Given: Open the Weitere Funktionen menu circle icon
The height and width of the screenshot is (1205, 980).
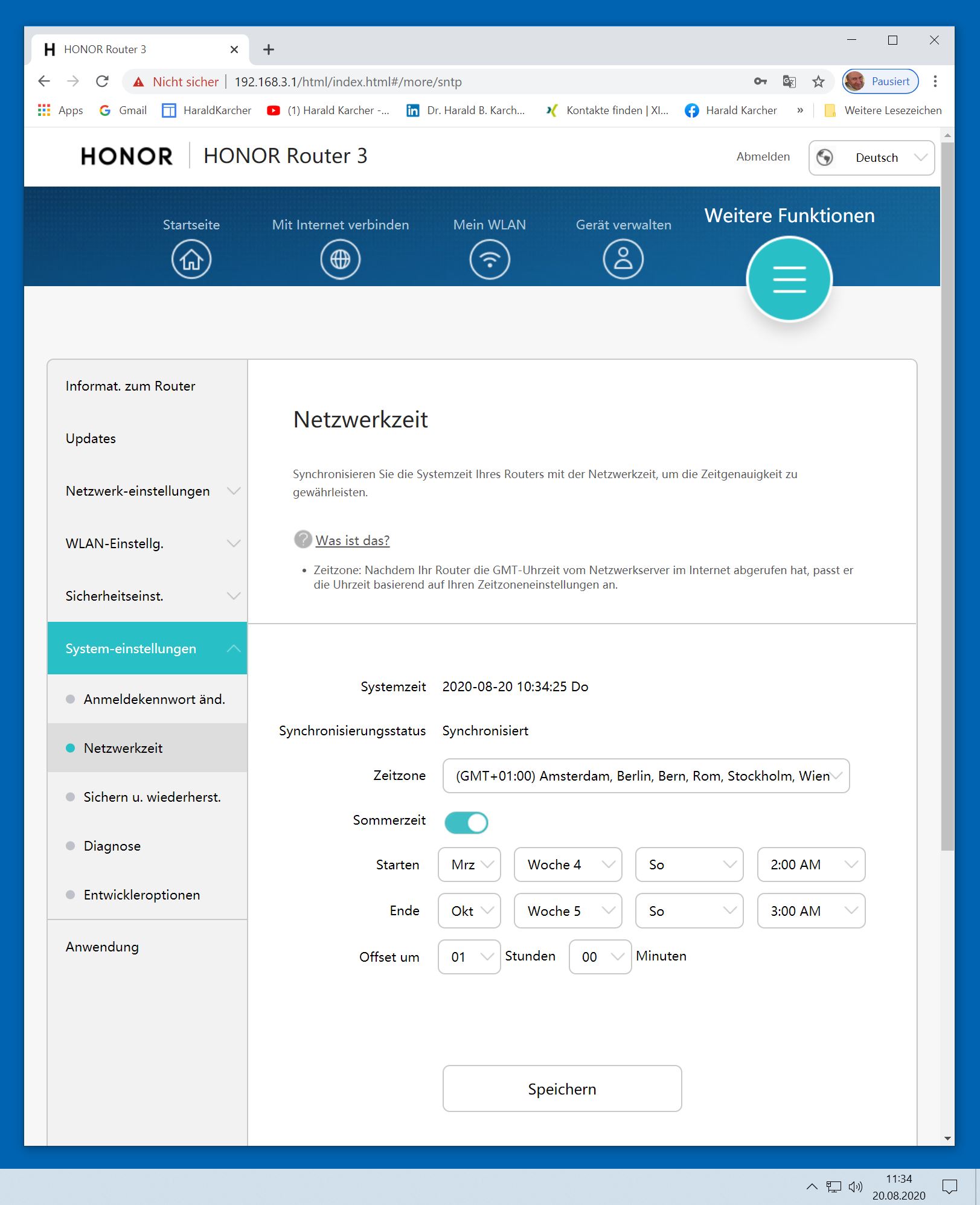Looking at the screenshot, I should click(x=789, y=279).
